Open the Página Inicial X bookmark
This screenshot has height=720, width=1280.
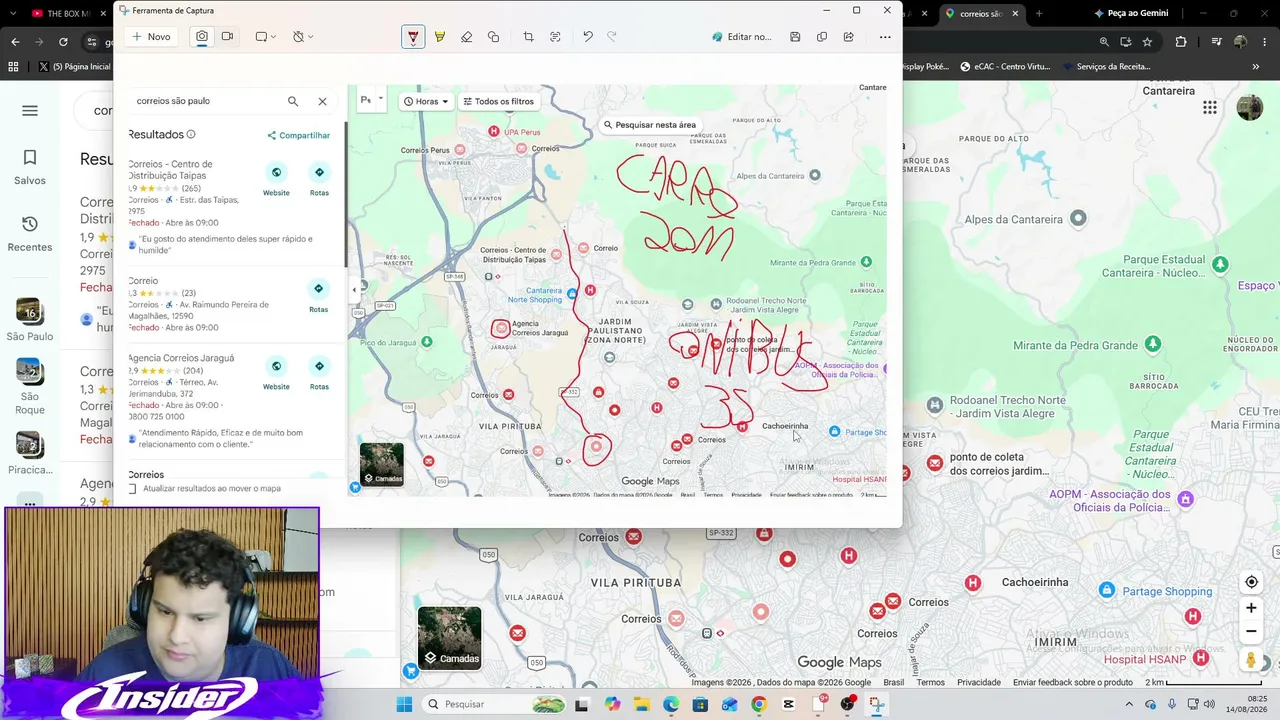(x=74, y=67)
